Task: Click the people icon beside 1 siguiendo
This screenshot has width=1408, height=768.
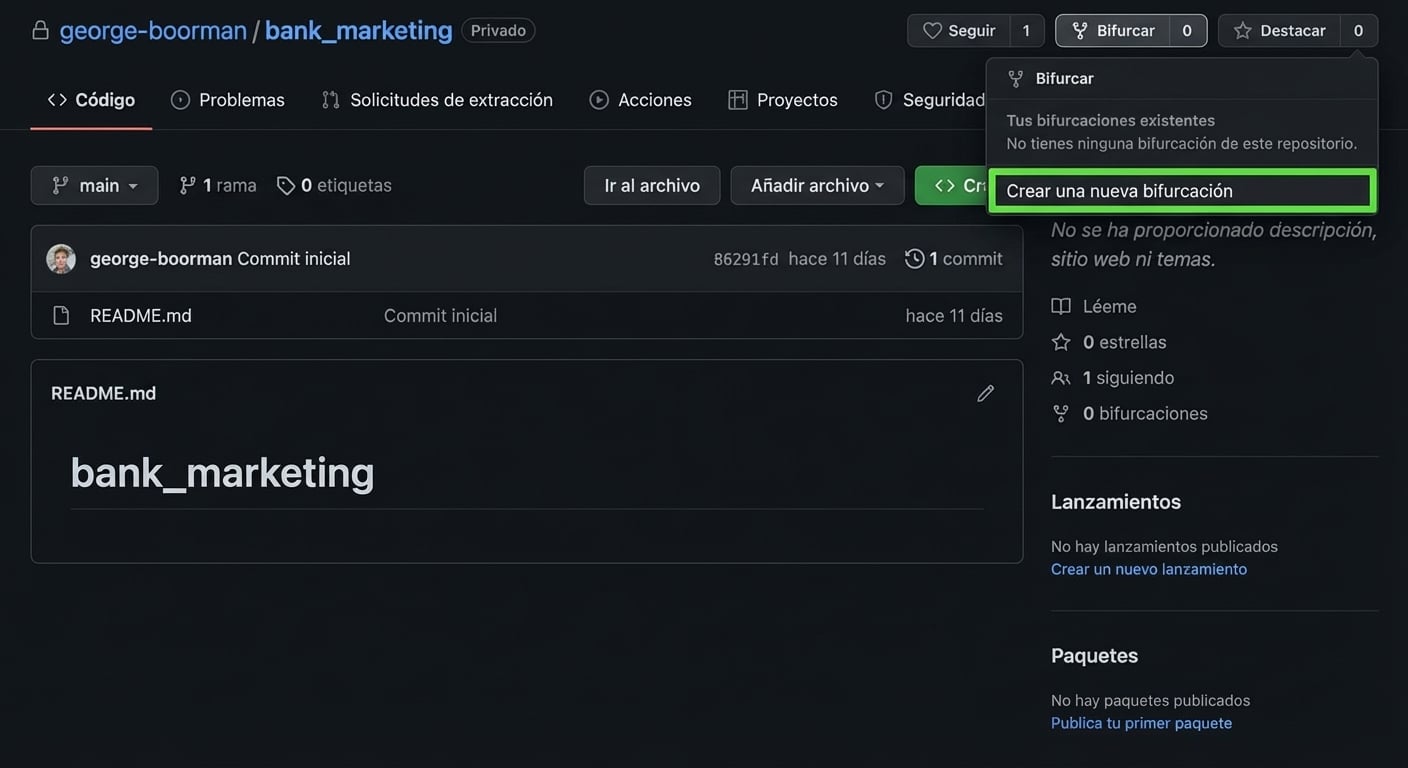Action: [1061, 378]
